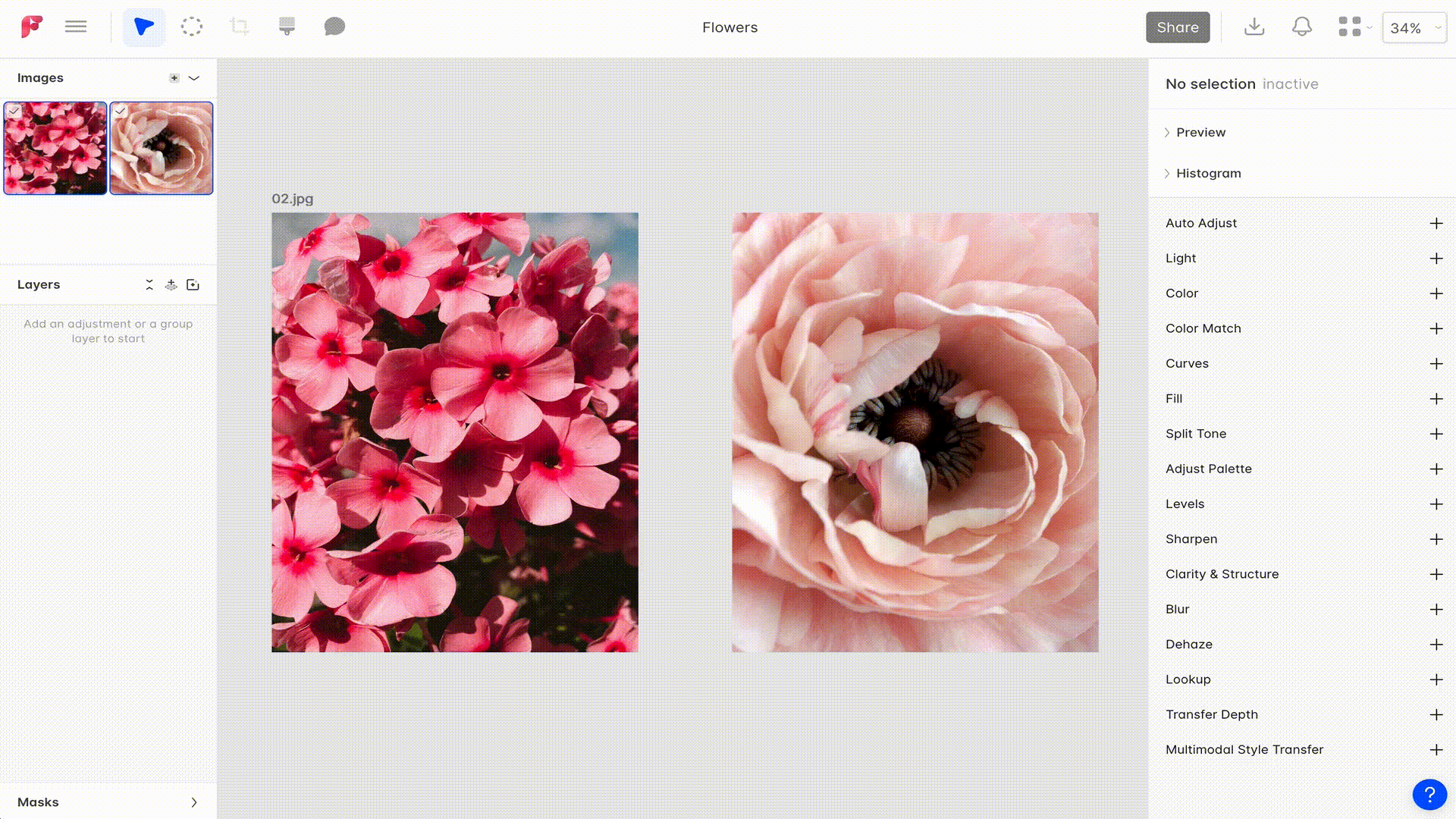
Task: Toggle checkbox on peach ranunculus thumbnail
Action: (x=120, y=111)
